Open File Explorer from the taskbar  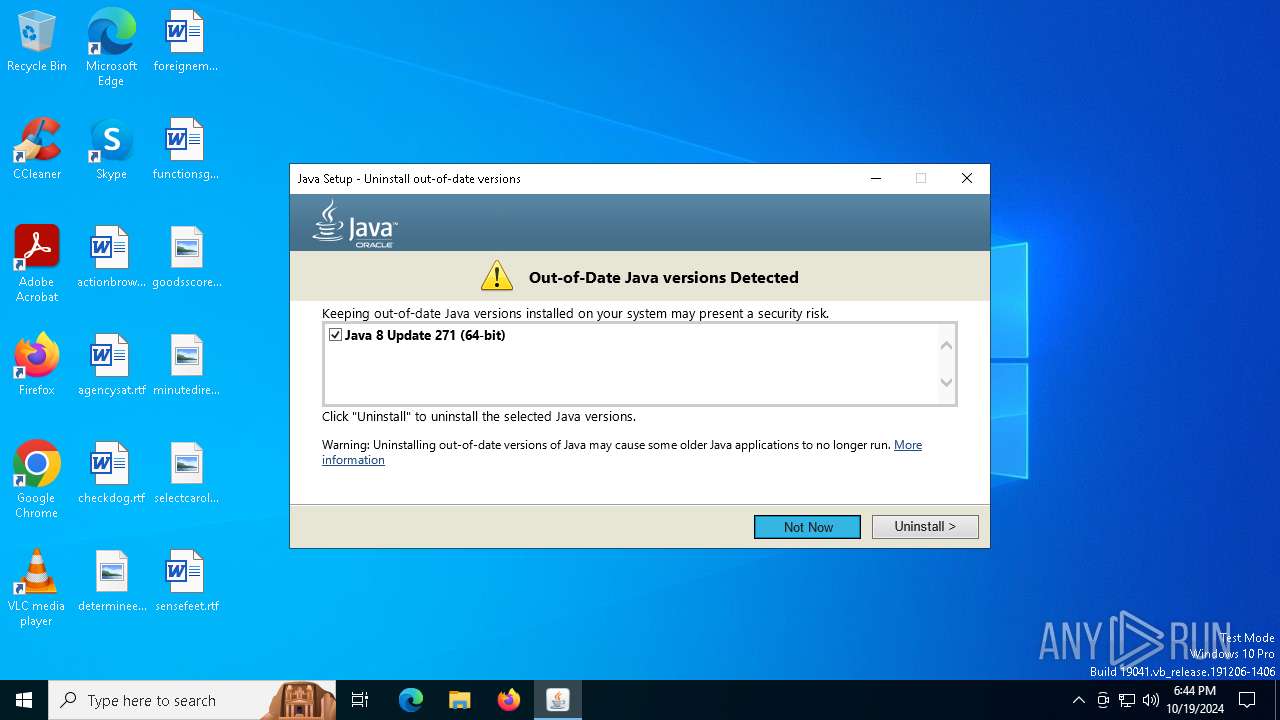pyautogui.click(x=460, y=700)
